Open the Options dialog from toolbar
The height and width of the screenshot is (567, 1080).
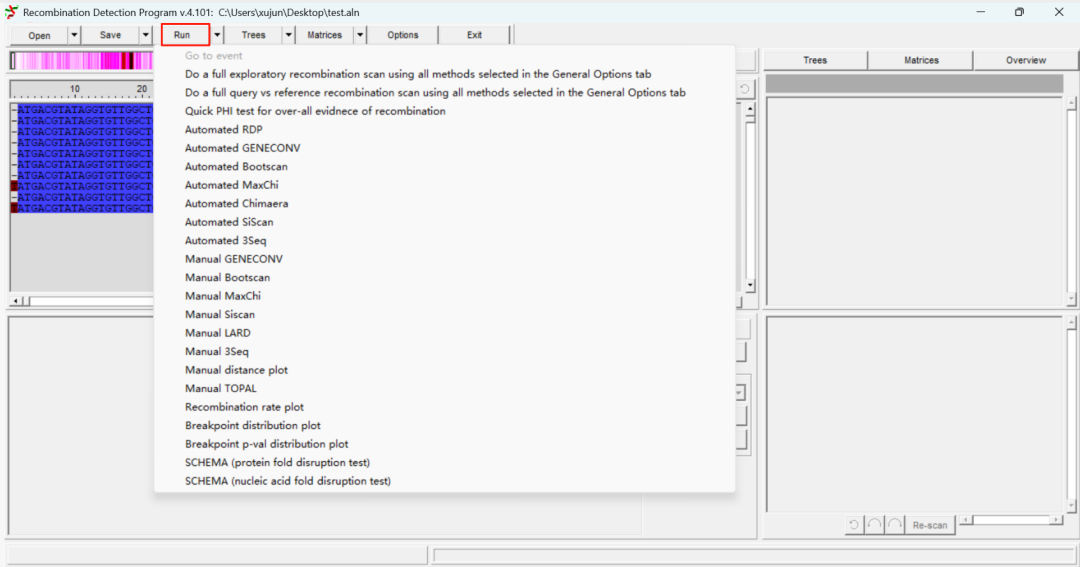pyautogui.click(x=403, y=34)
